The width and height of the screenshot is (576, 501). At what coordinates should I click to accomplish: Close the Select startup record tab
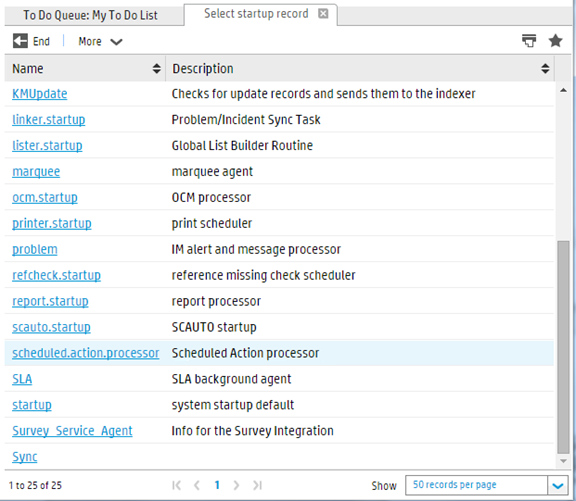[x=323, y=14]
